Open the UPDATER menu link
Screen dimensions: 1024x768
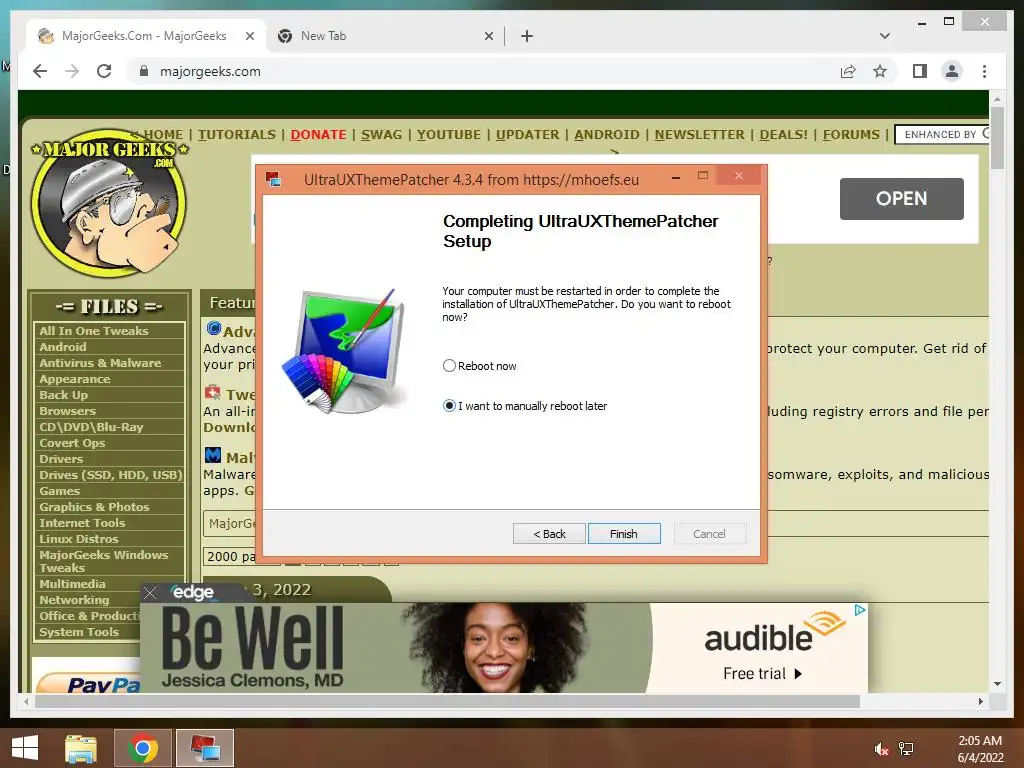tap(527, 135)
